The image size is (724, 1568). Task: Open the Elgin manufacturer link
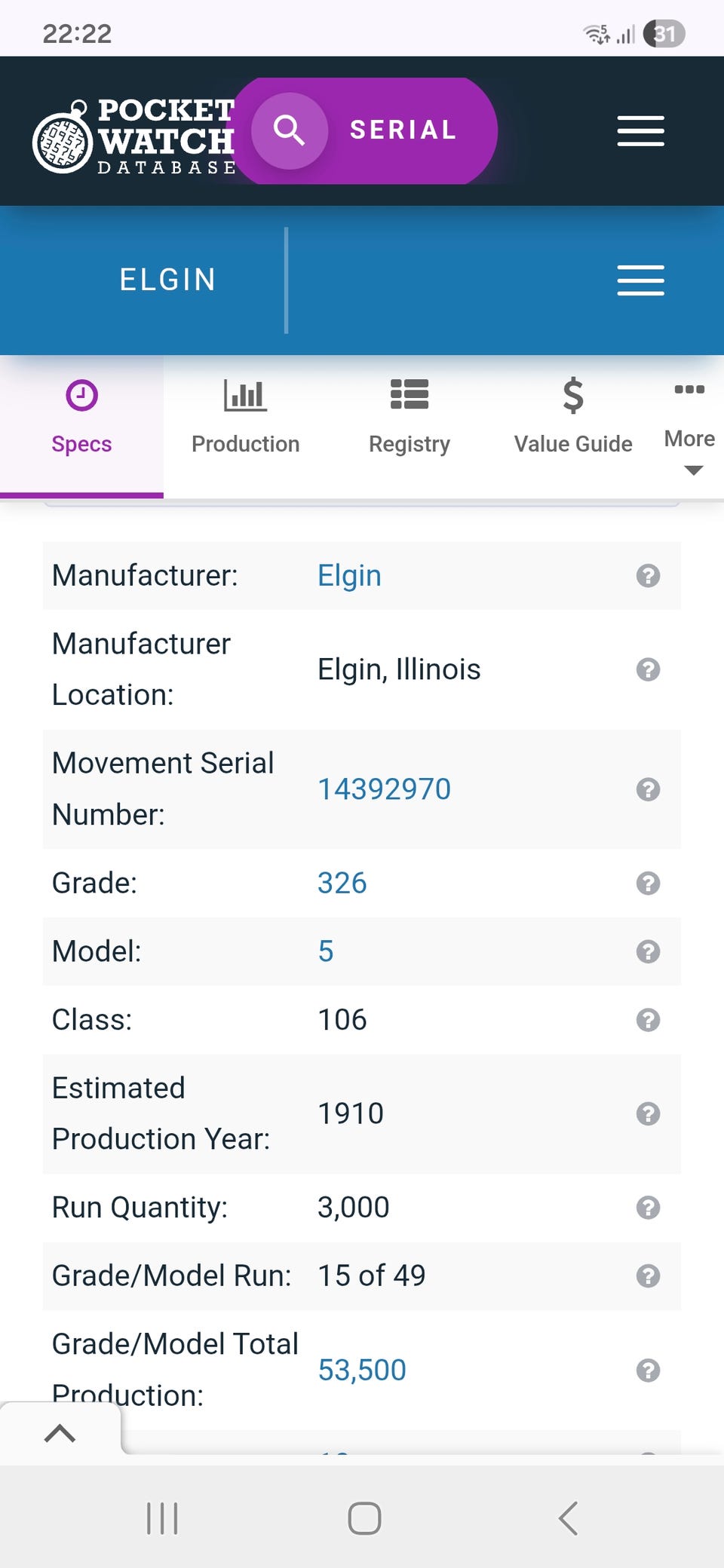tap(349, 576)
